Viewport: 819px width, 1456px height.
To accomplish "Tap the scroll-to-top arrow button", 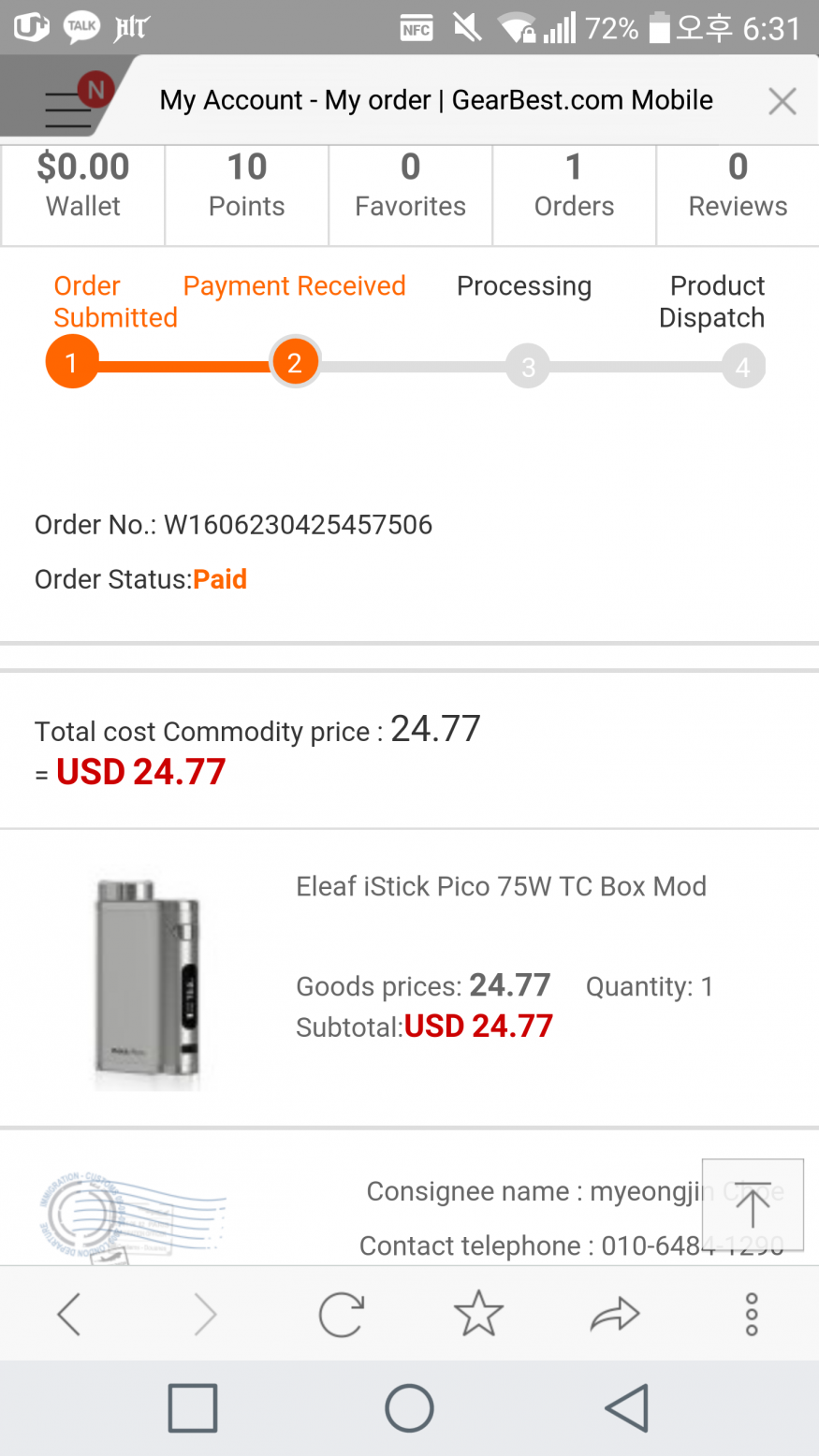I will 753,1205.
